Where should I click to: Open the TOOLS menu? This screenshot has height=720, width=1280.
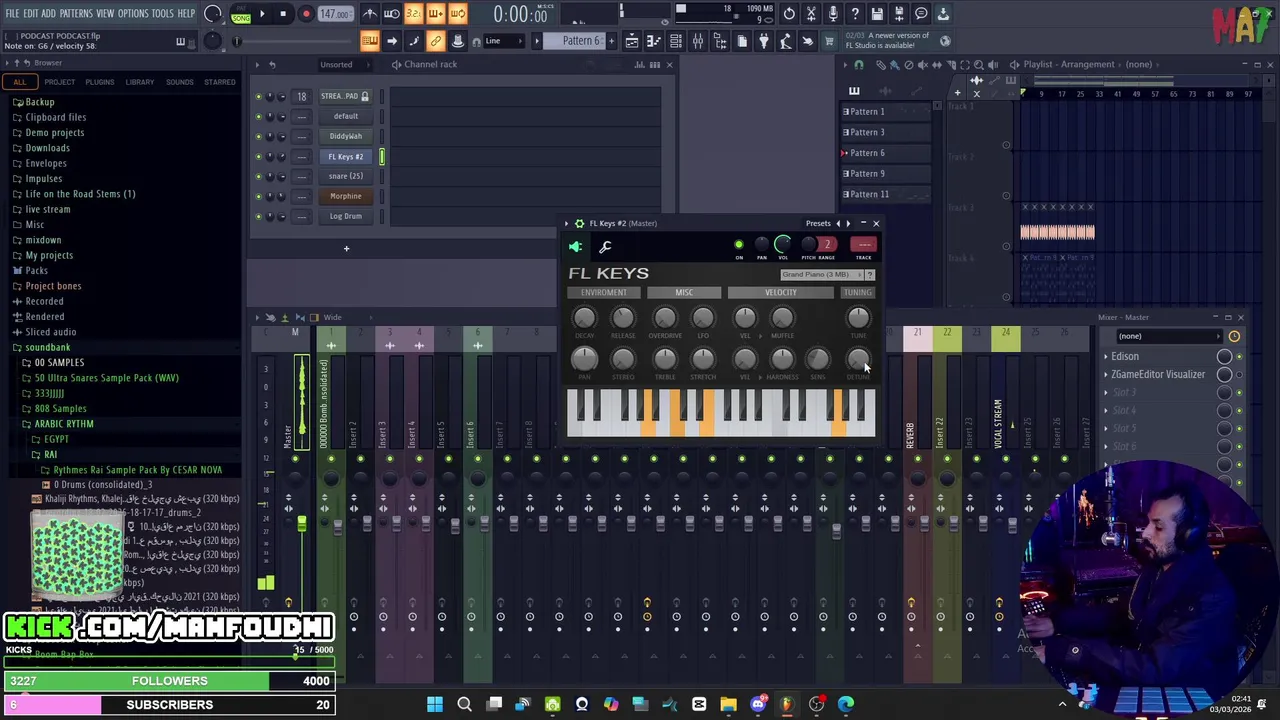pos(163,14)
